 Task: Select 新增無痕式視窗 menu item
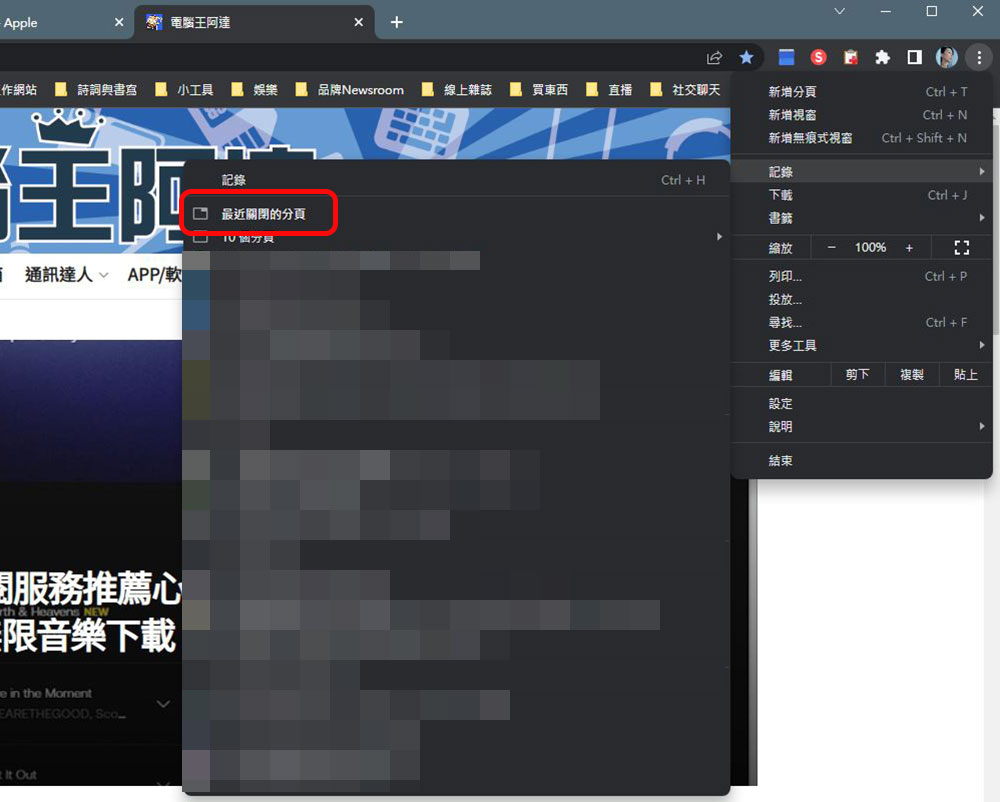point(862,138)
